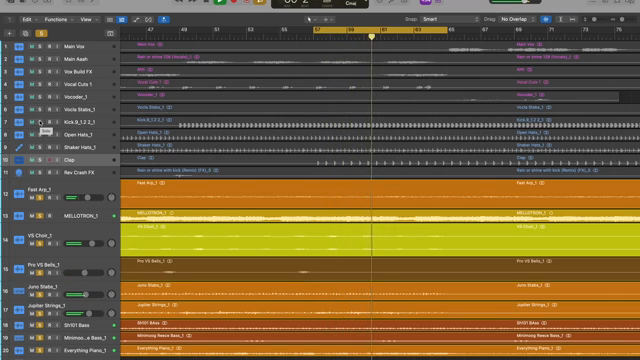Mute the Everything Piano_1 track
Screen dimensions: 640x360
32,351
